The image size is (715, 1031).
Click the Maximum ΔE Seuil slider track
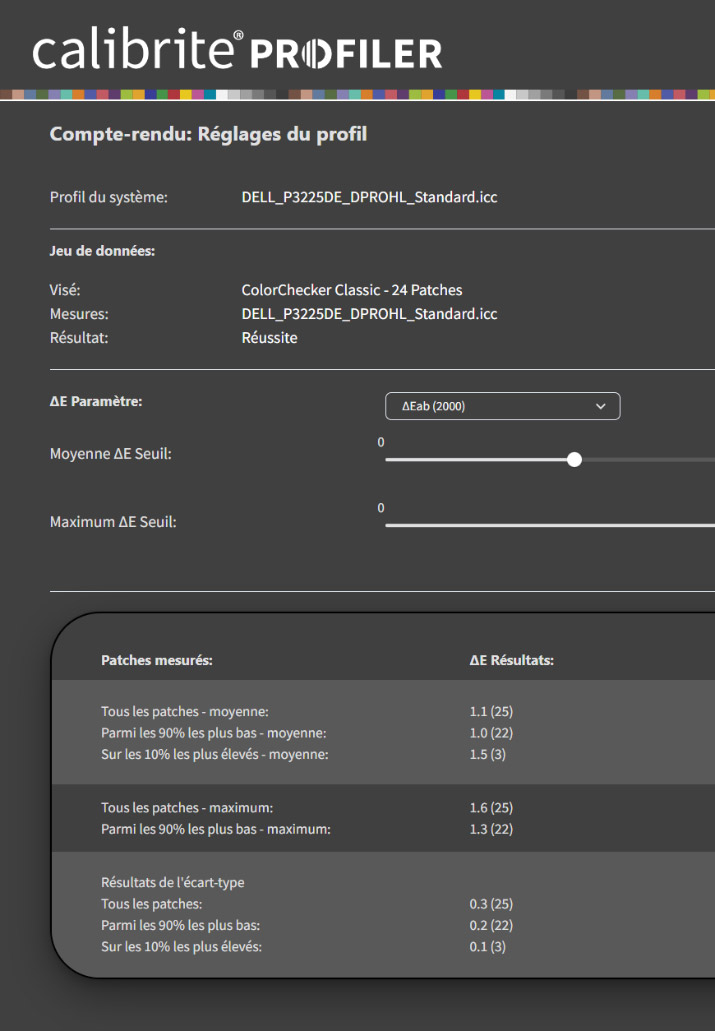(x=550, y=525)
